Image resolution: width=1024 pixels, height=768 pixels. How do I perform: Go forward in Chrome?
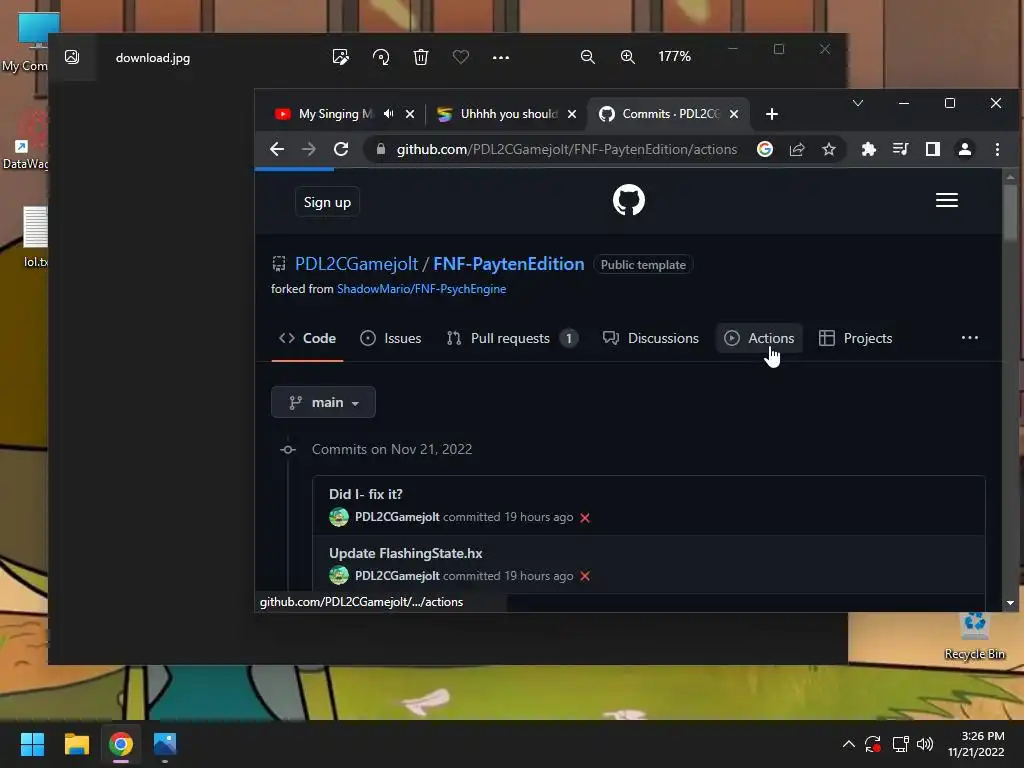coord(309,150)
